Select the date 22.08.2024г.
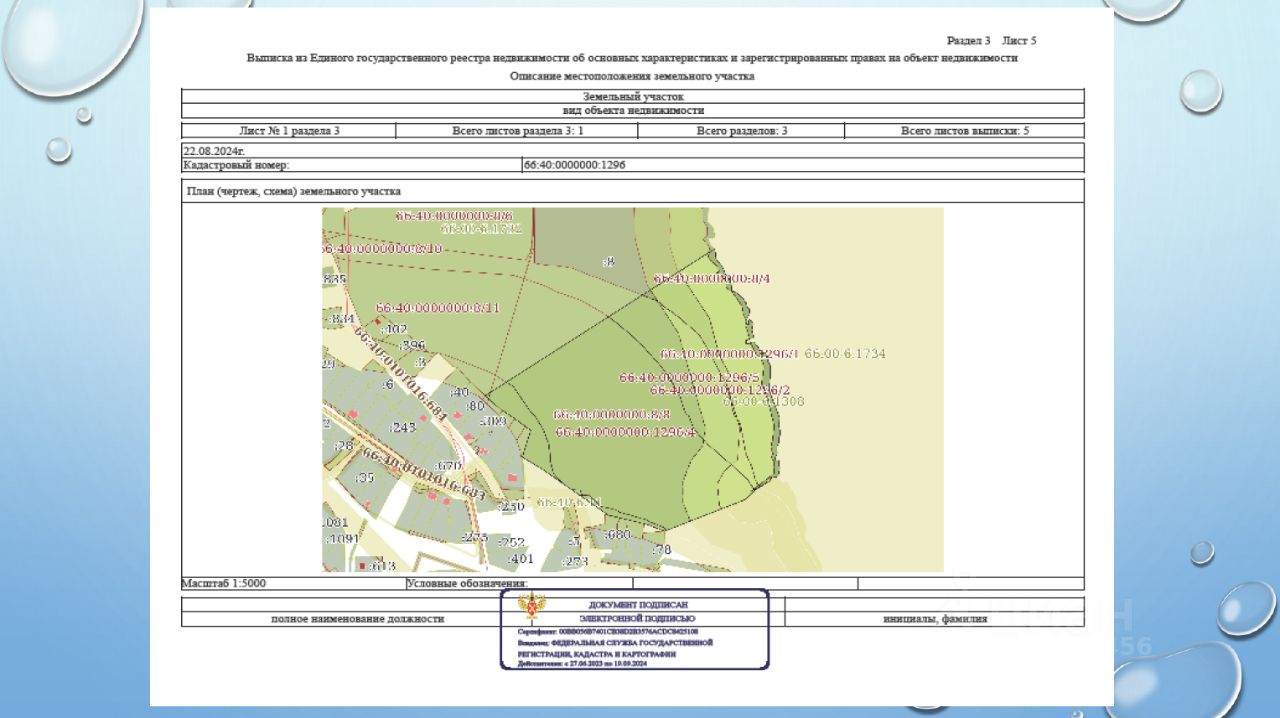This screenshot has width=1280, height=718. point(214,150)
